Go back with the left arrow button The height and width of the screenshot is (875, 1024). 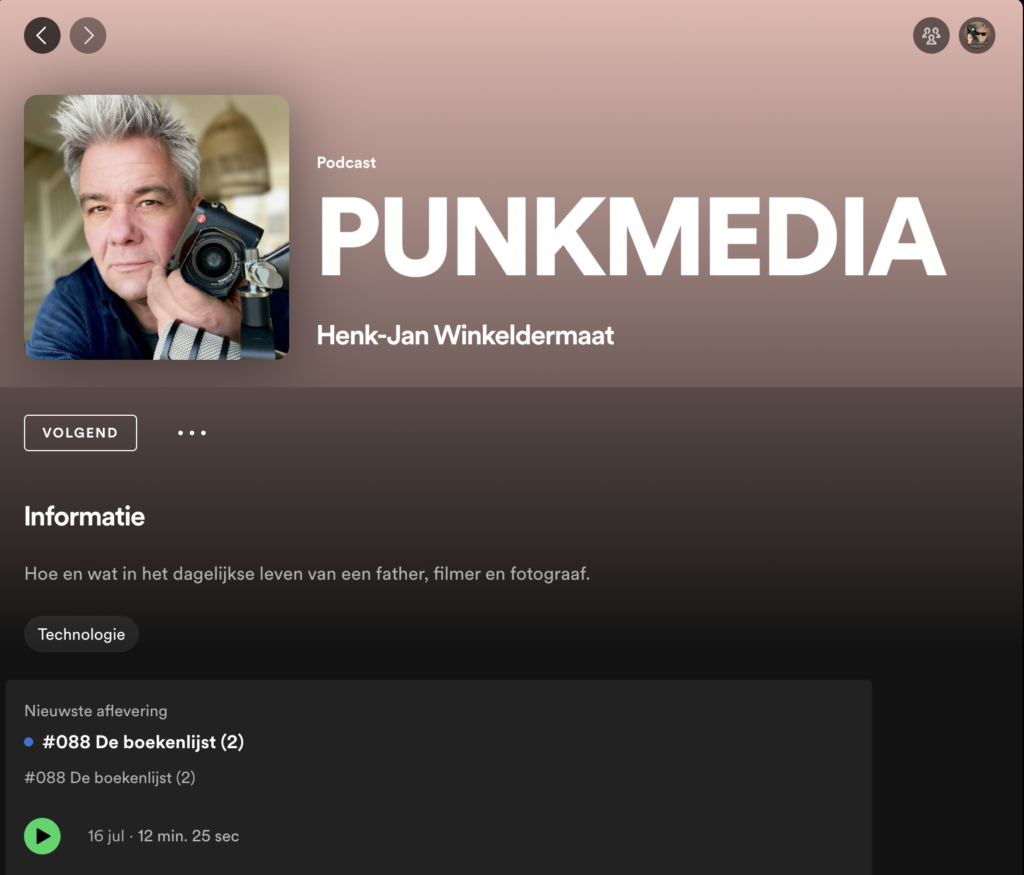pyautogui.click(x=42, y=35)
